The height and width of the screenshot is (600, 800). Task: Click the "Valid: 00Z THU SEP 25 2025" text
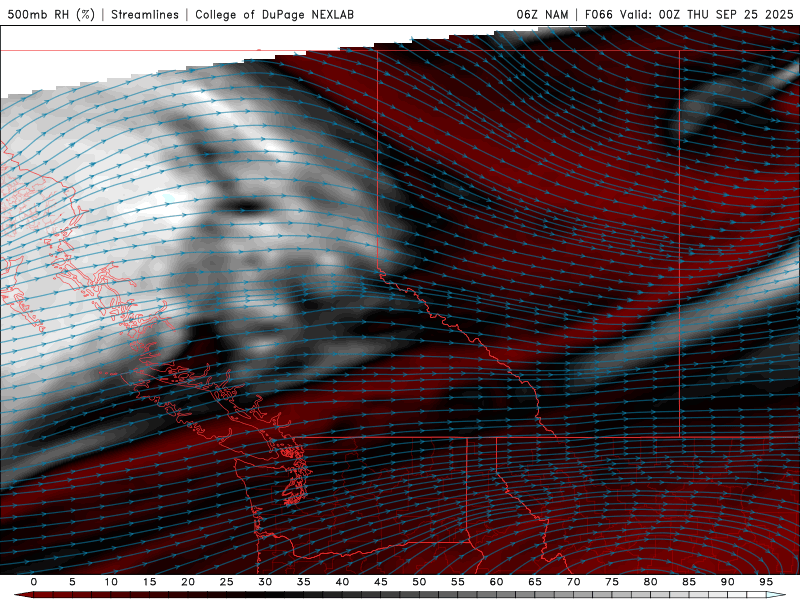click(707, 14)
